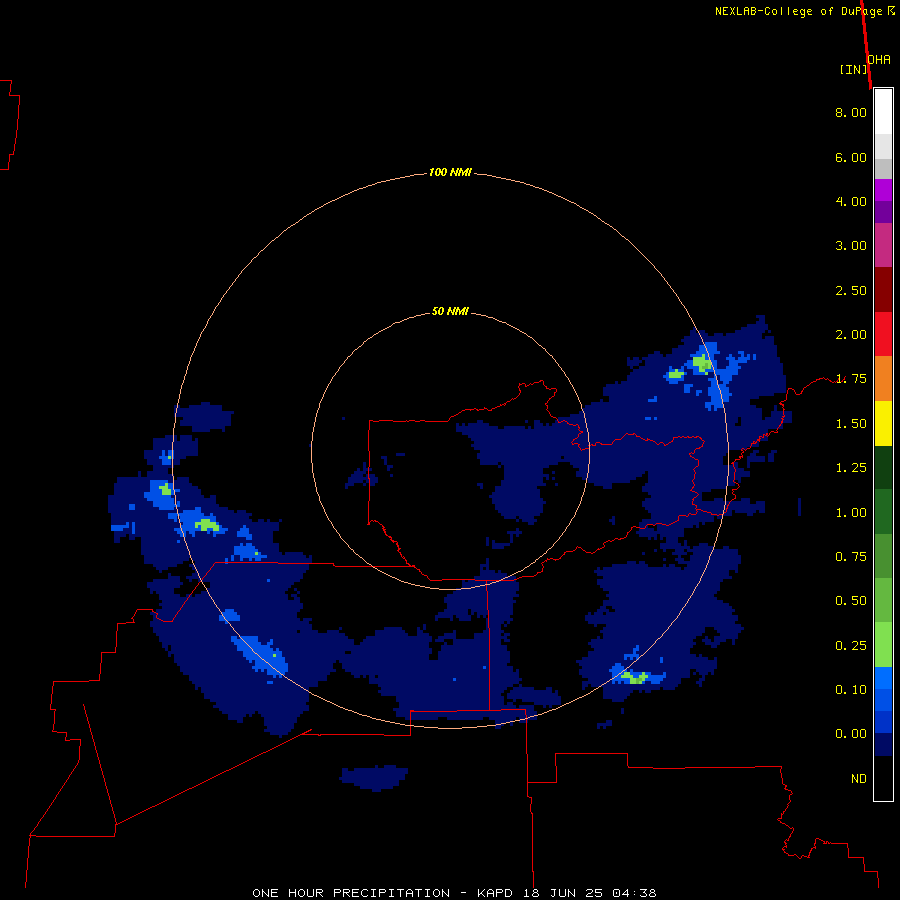Click the 50 NMI range ring label

[x=450, y=311]
